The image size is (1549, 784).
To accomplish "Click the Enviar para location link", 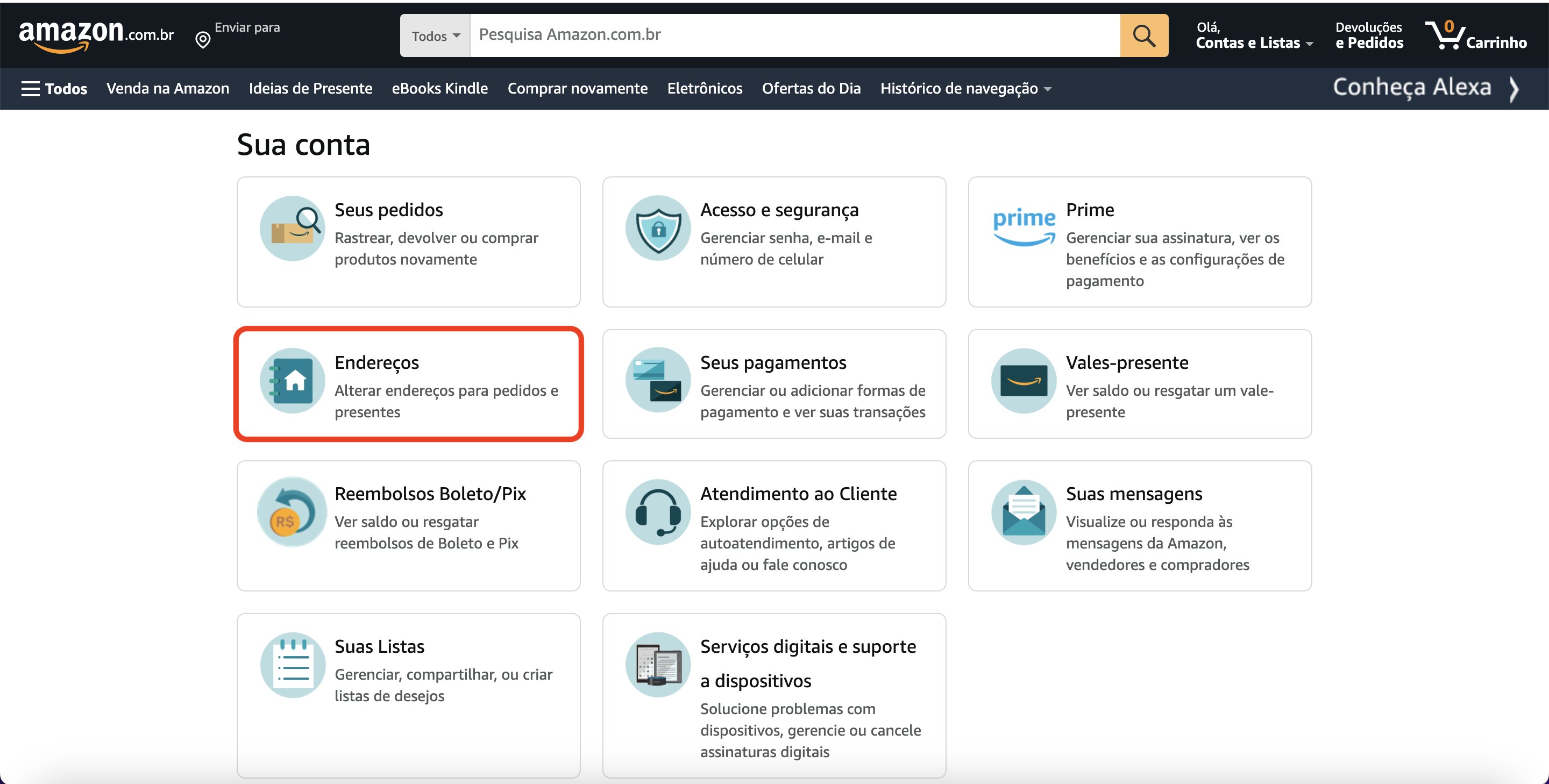I will (x=247, y=27).
